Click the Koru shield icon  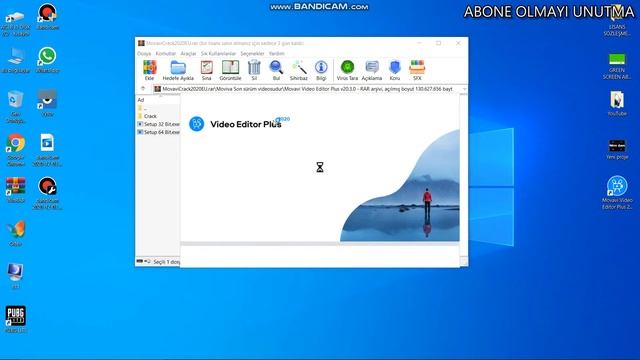395,70
